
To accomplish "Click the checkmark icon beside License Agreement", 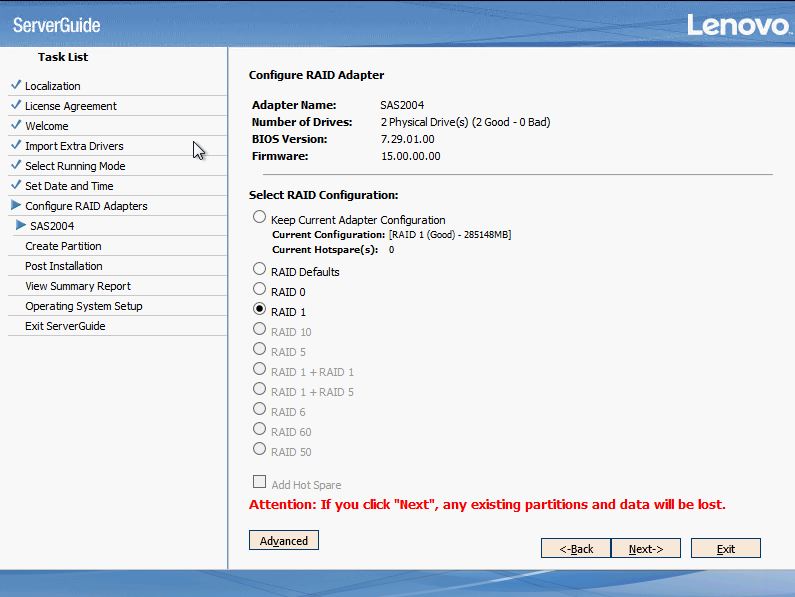I will (16, 104).
